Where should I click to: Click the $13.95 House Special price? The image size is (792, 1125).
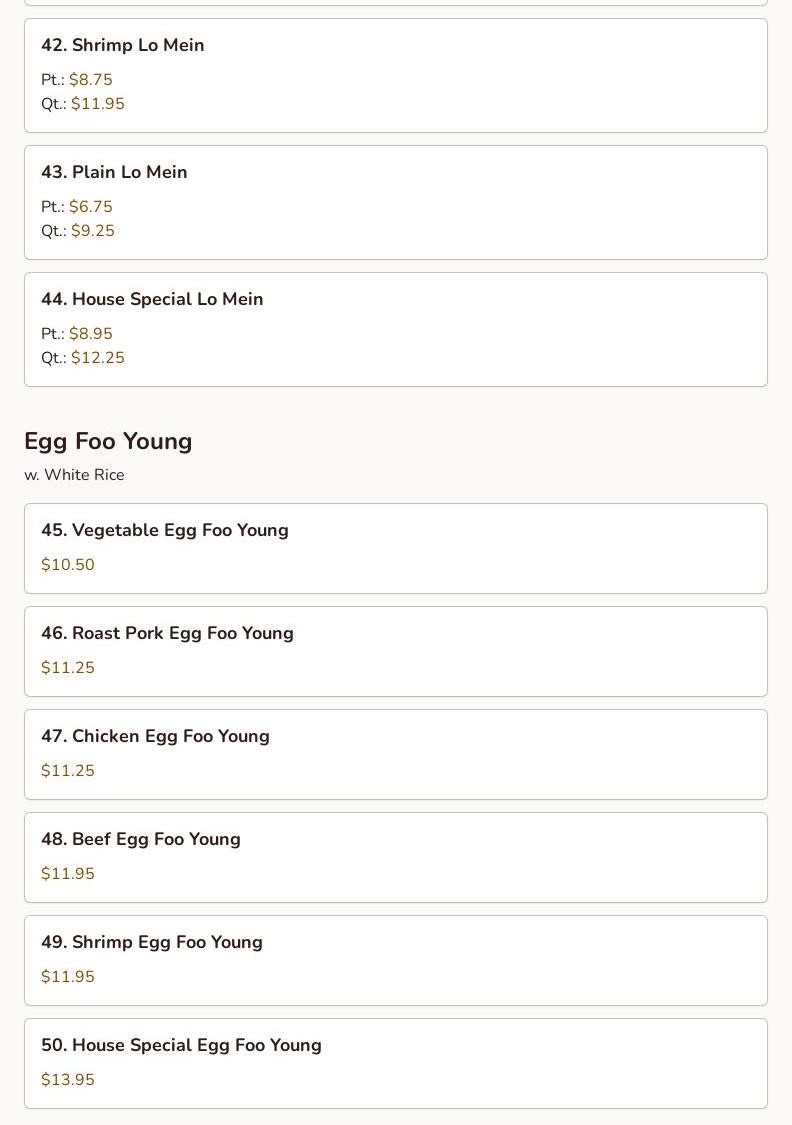(x=68, y=1080)
